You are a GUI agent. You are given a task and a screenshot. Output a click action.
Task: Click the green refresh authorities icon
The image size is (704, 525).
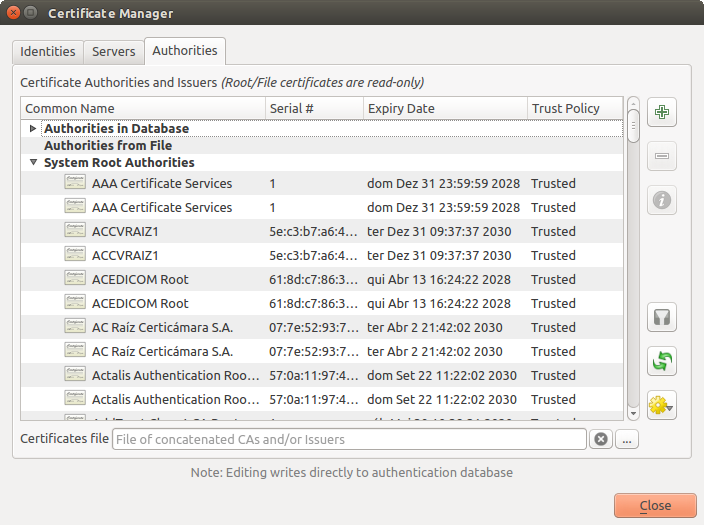[661, 361]
